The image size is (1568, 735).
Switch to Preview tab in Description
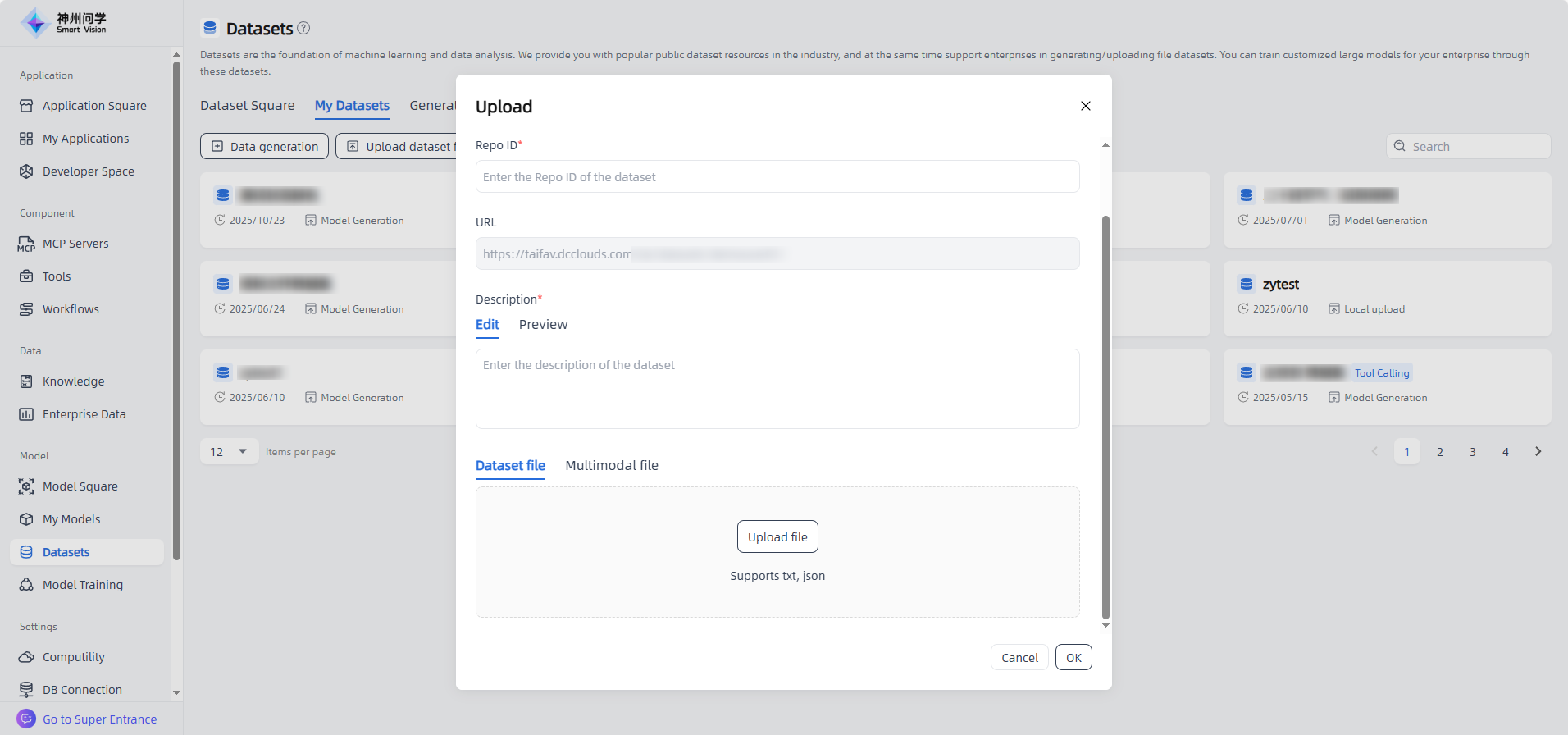point(543,325)
